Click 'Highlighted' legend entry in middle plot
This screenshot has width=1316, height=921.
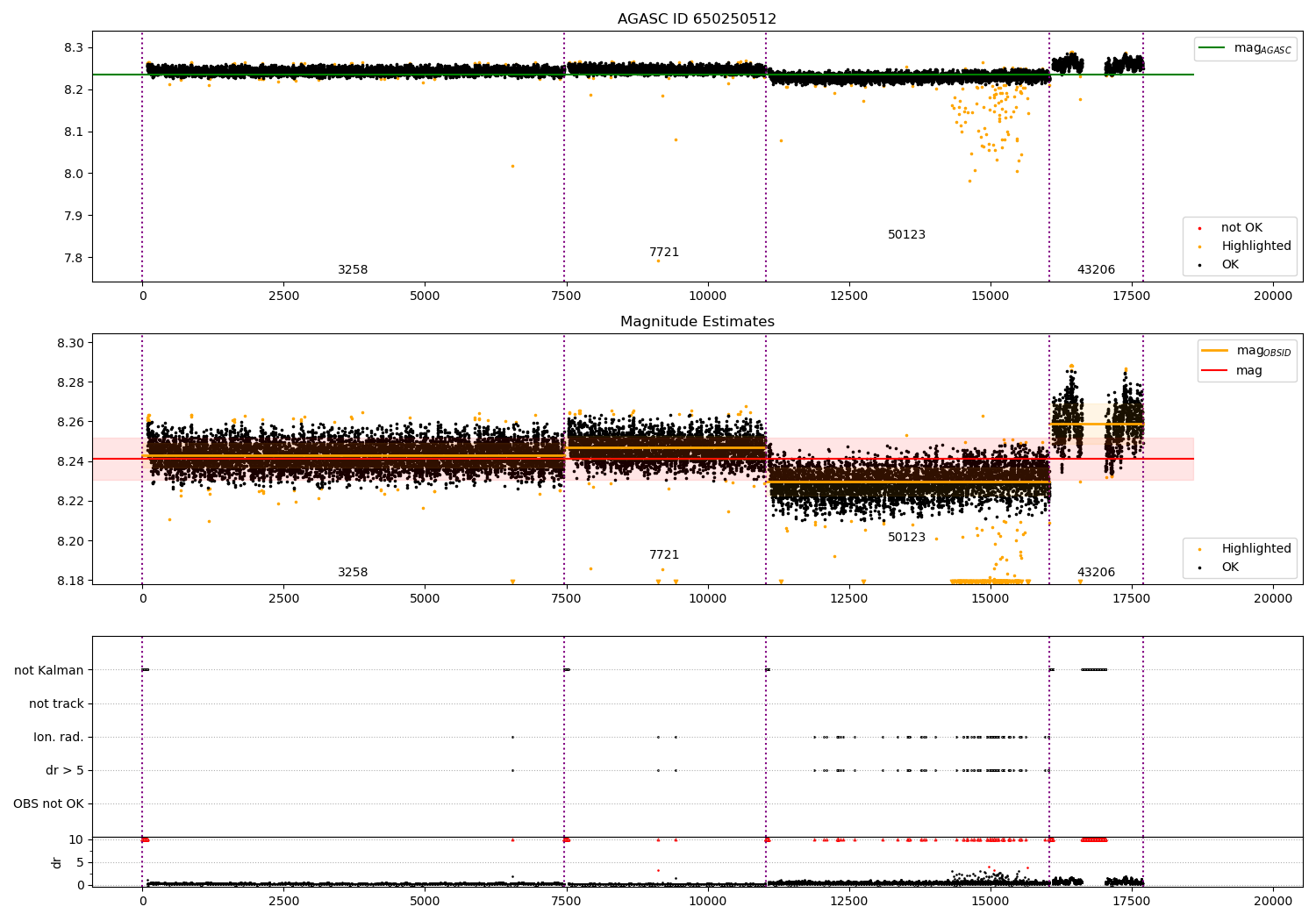click(x=1255, y=549)
